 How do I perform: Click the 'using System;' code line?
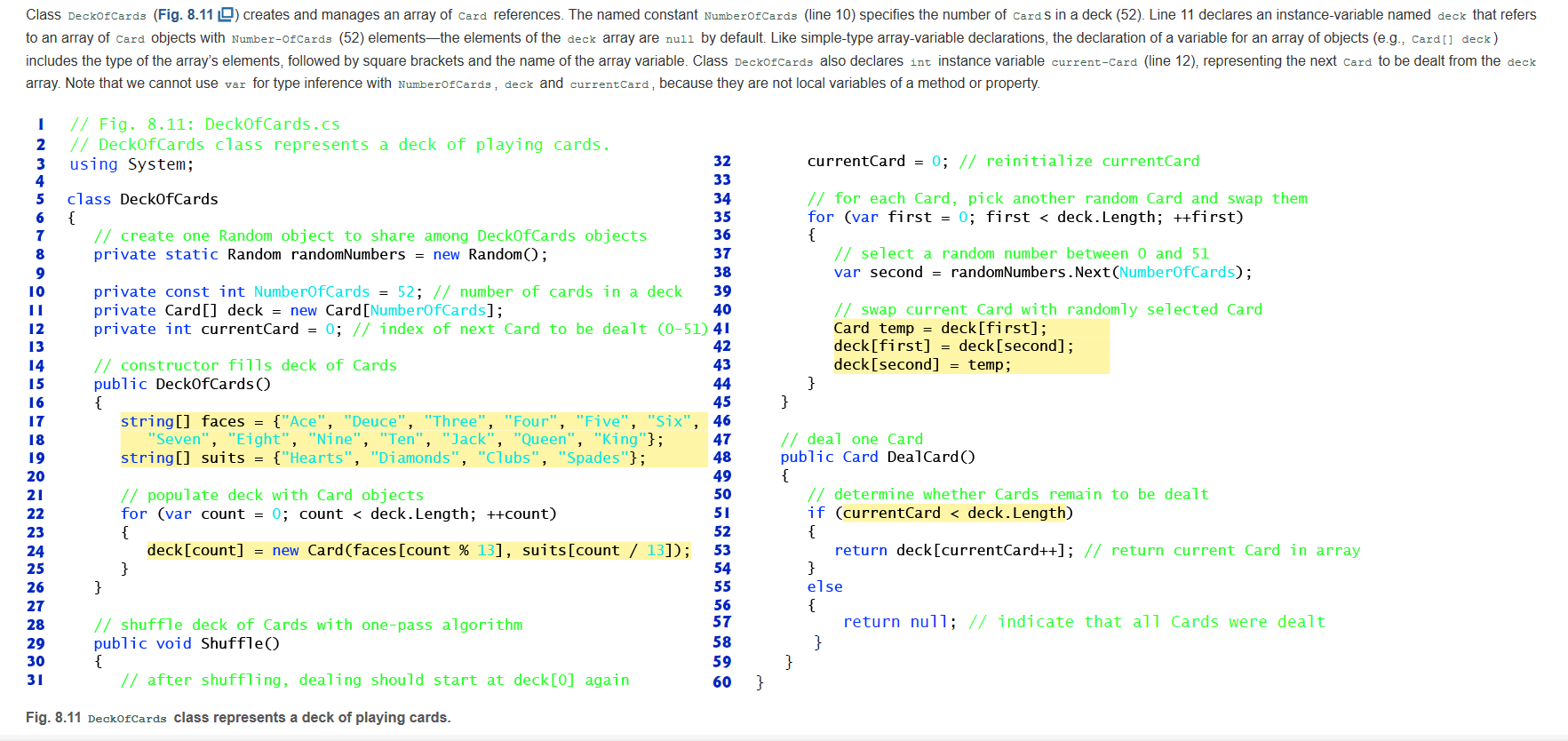click(x=131, y=164)
